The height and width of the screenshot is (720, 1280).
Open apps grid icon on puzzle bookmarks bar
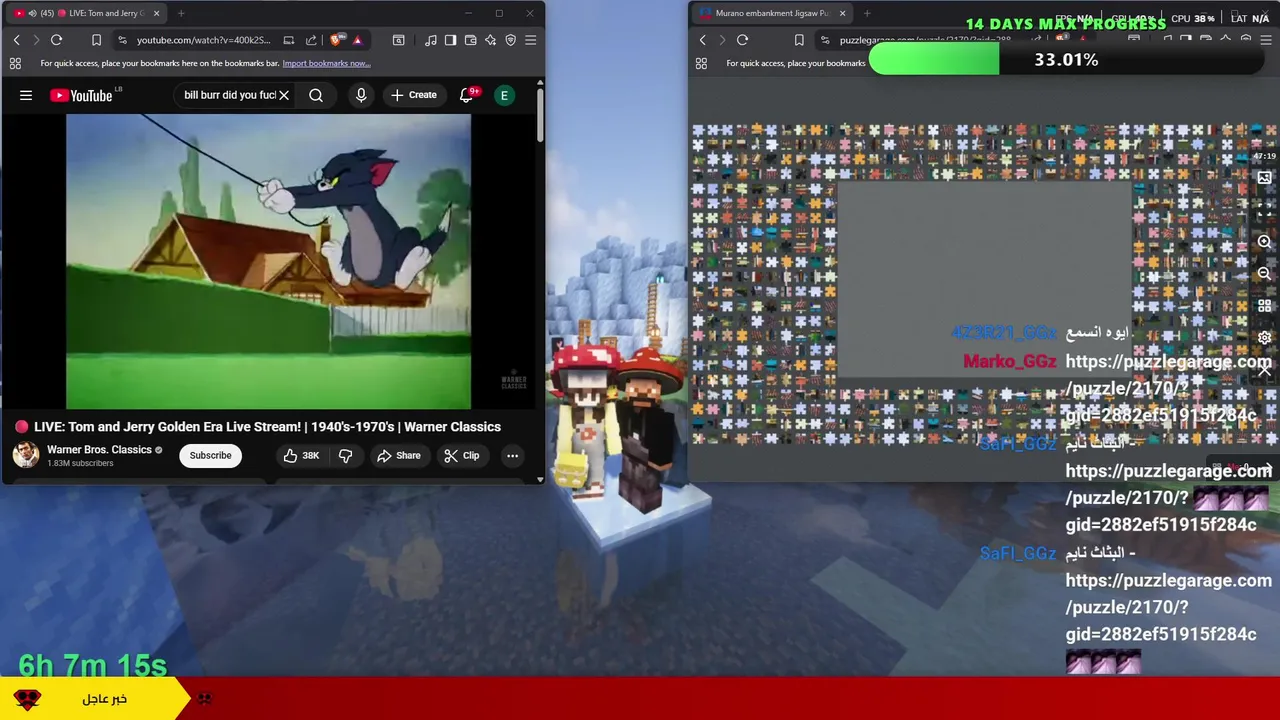701,63
